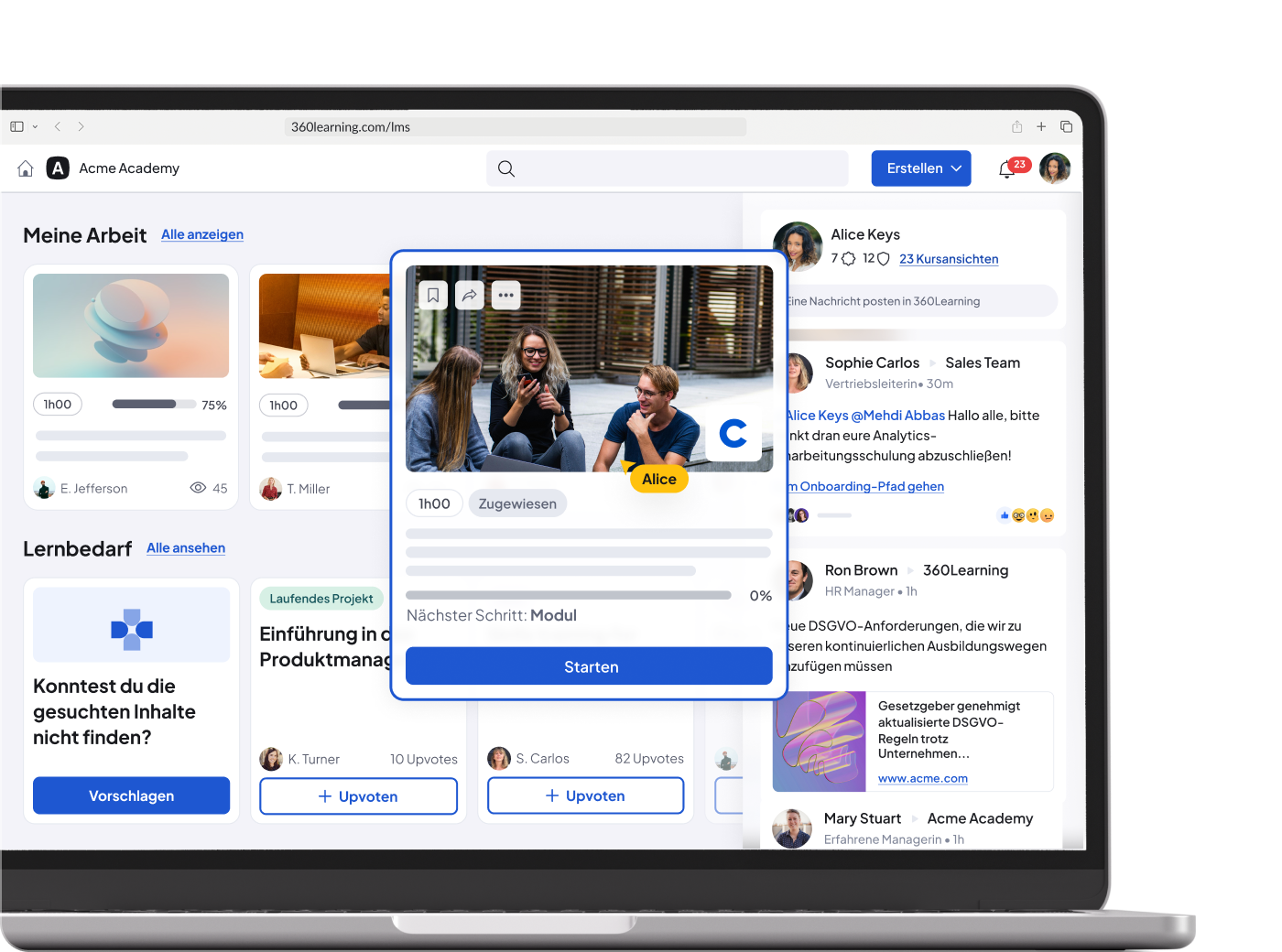This screenshot has height=952, width=1282.
Task: Open the 23 Kursansichten link
Action: click(948, 259)
